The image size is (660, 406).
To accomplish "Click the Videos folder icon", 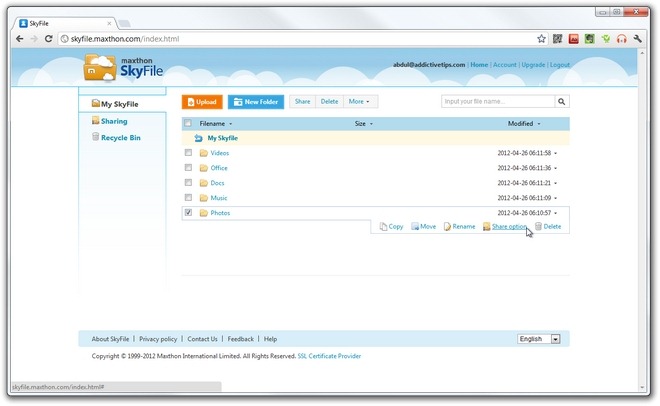I will [x=204, y=153].
